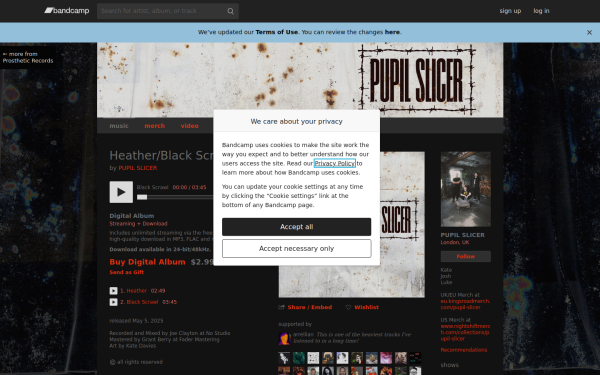Follow Pupil Slicer

(466, 256)
